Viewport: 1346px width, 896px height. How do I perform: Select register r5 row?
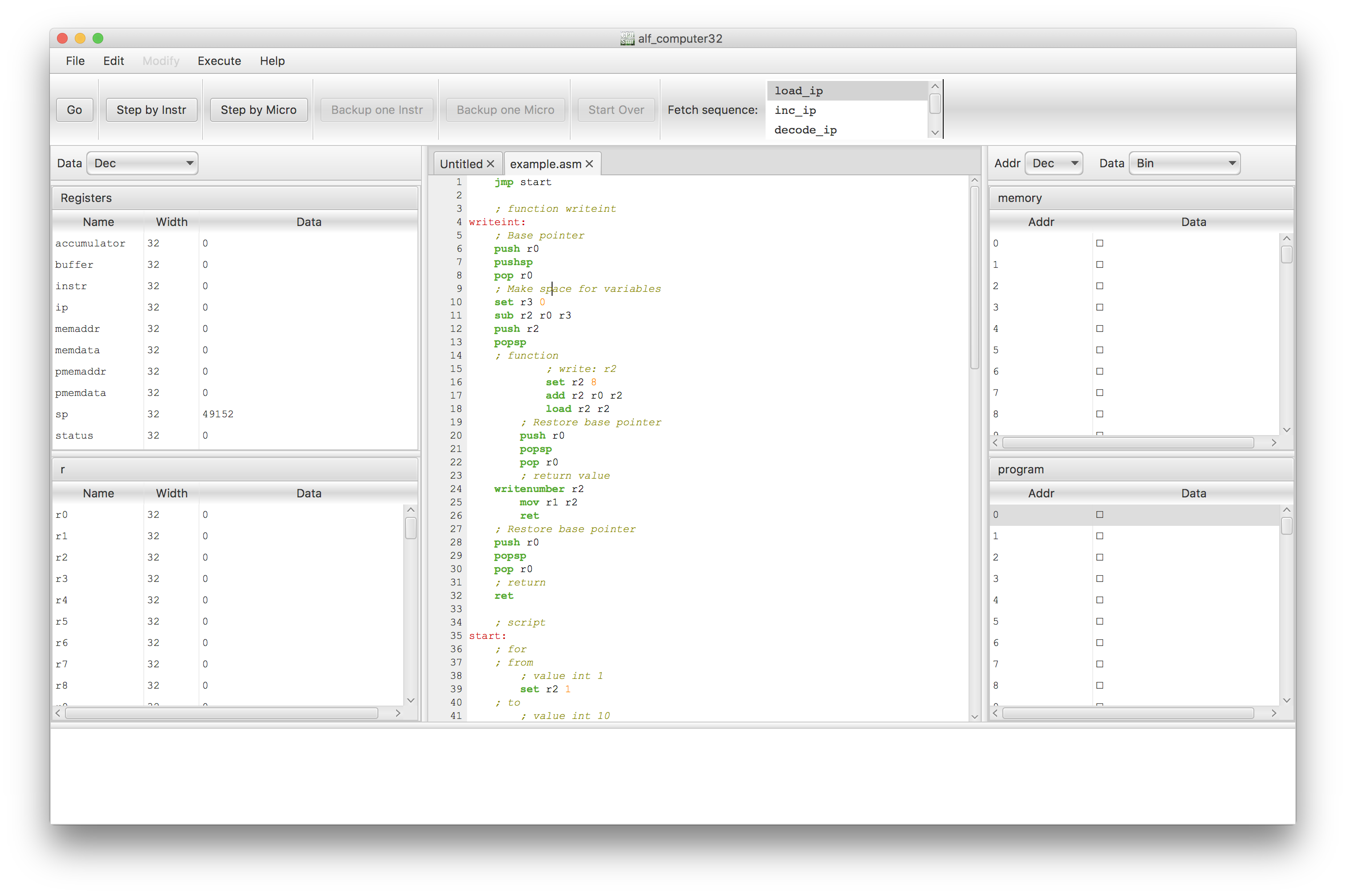(229, 622)
